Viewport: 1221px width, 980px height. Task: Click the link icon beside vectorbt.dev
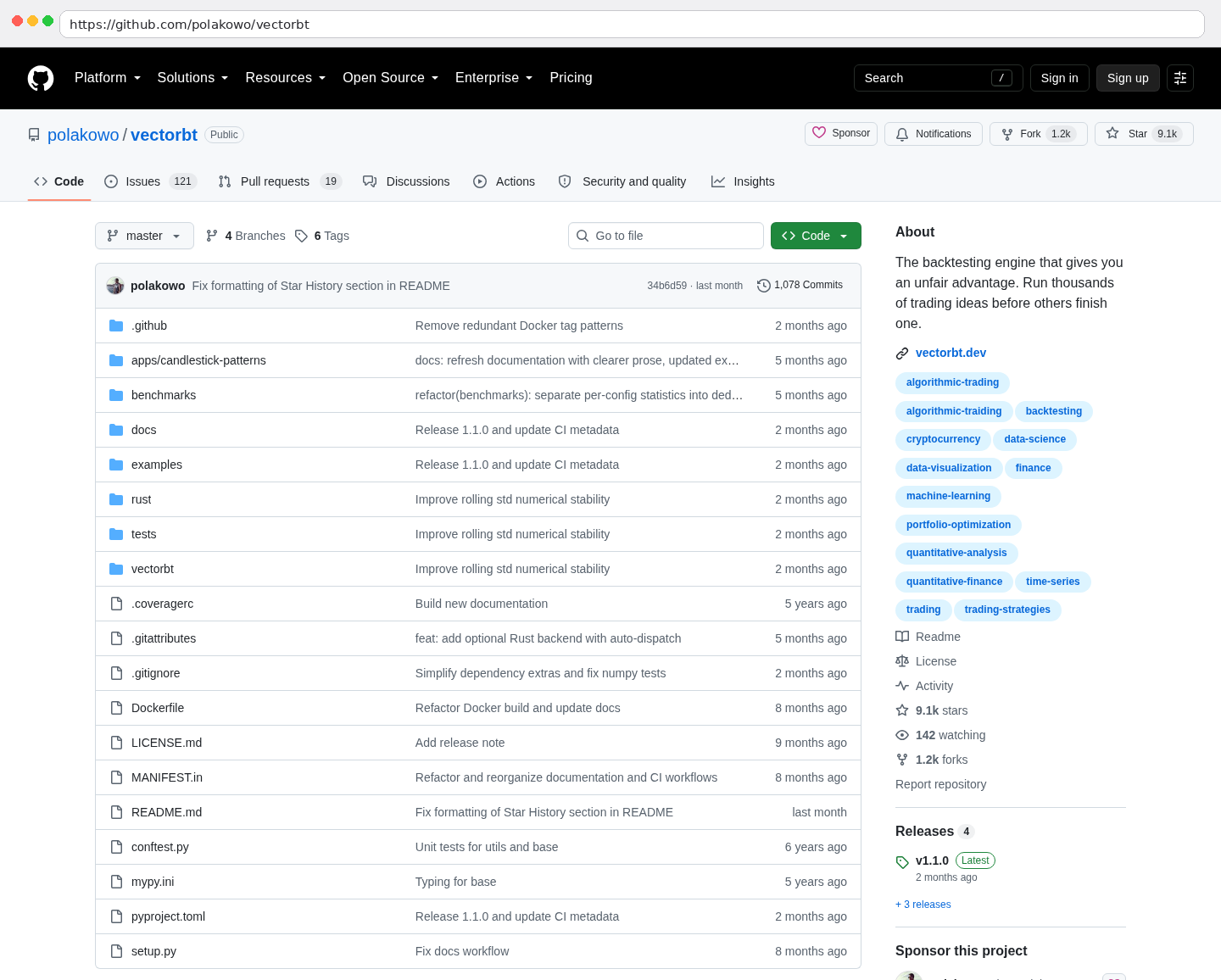(x=902, y=354)
